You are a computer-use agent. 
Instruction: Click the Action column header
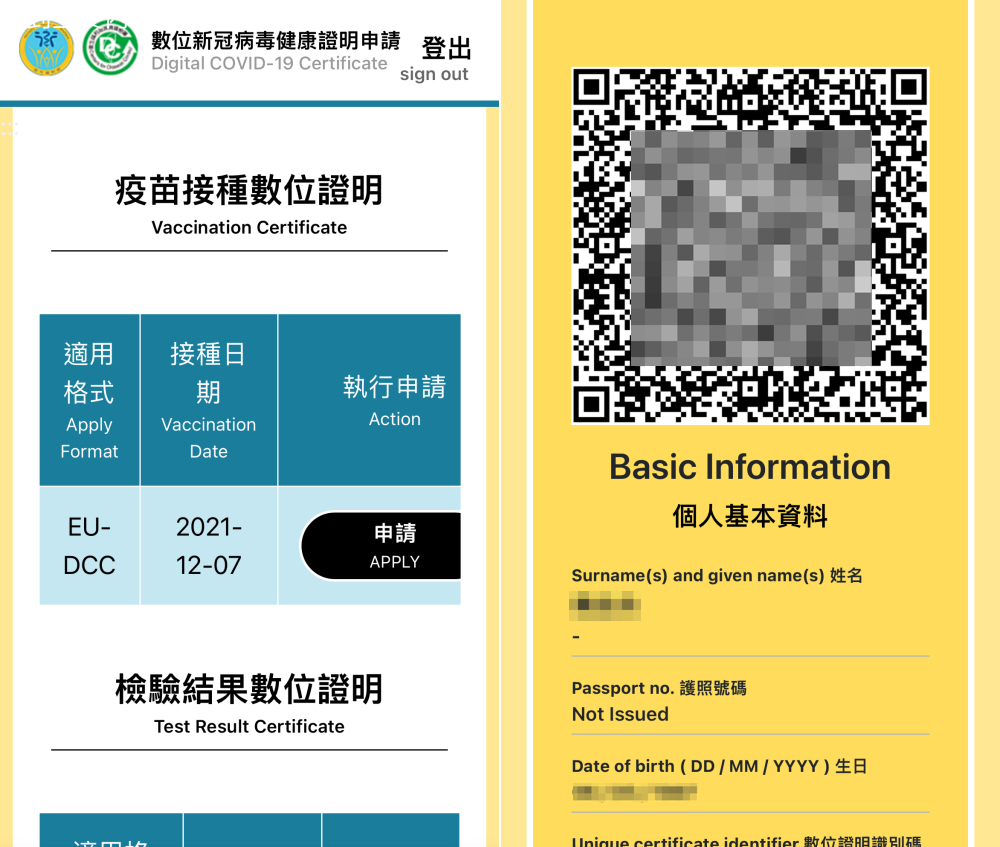(369, 400)
